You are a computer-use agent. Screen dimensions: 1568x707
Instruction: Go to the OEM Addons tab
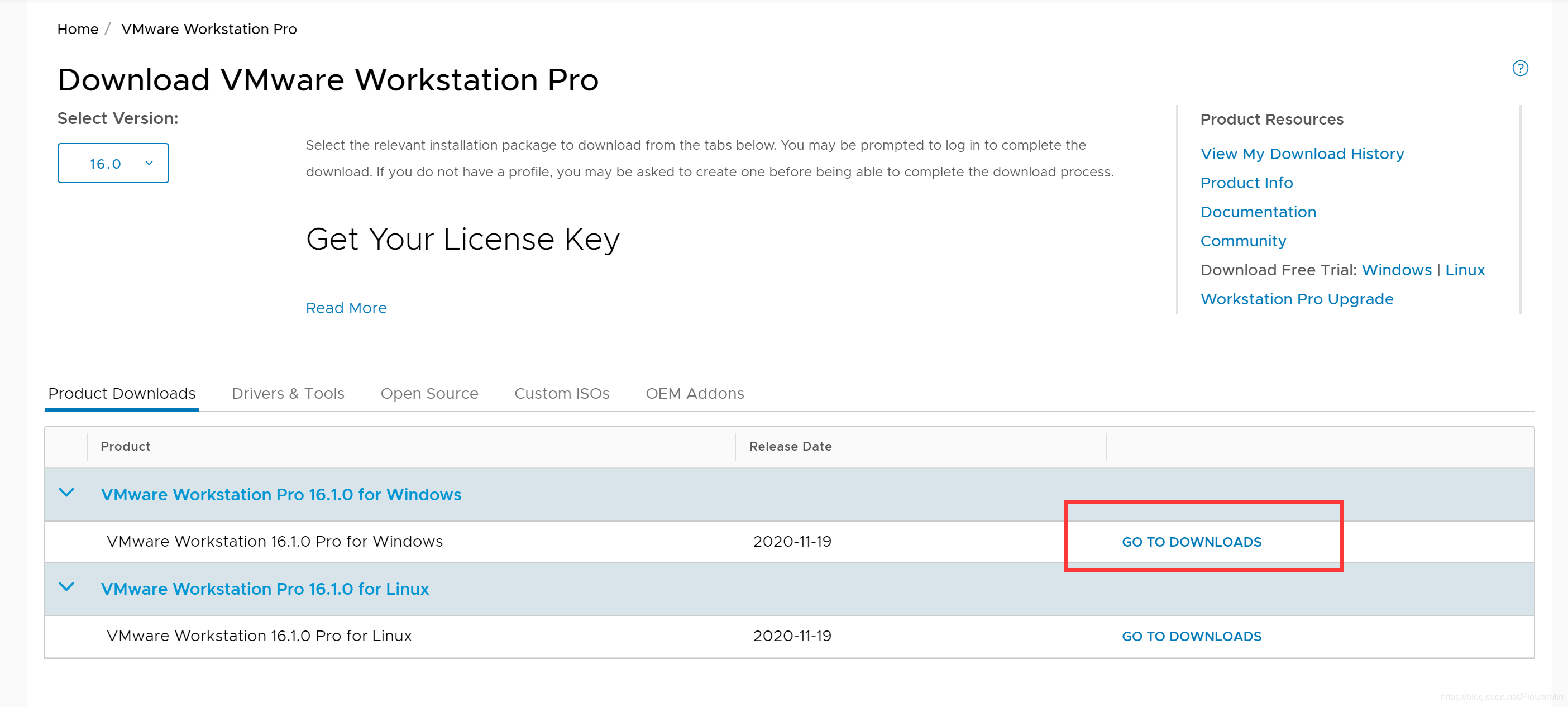coord(695,393)
